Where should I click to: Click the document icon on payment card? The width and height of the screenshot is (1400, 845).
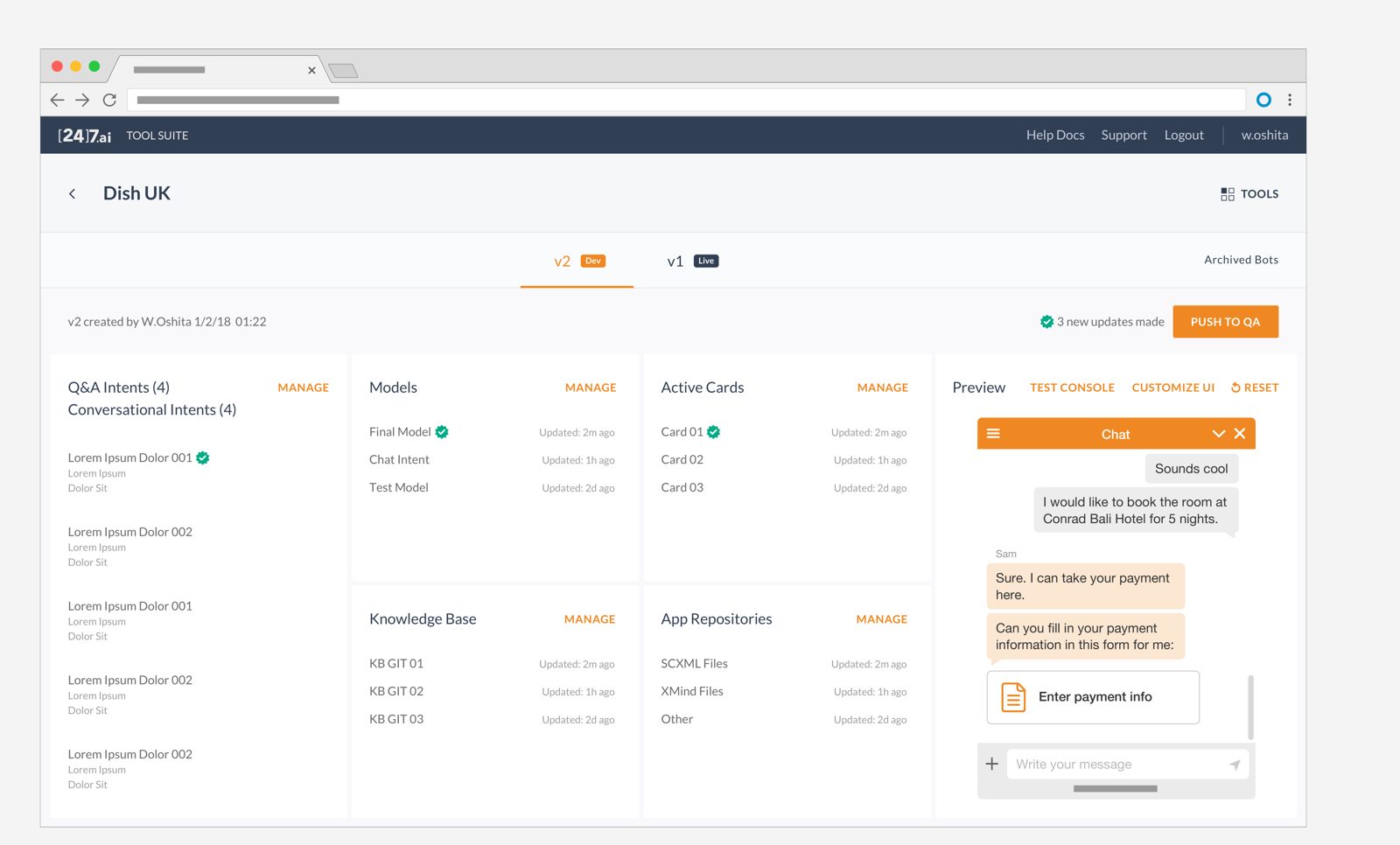pyautogui.click(x=1013, y=697)
